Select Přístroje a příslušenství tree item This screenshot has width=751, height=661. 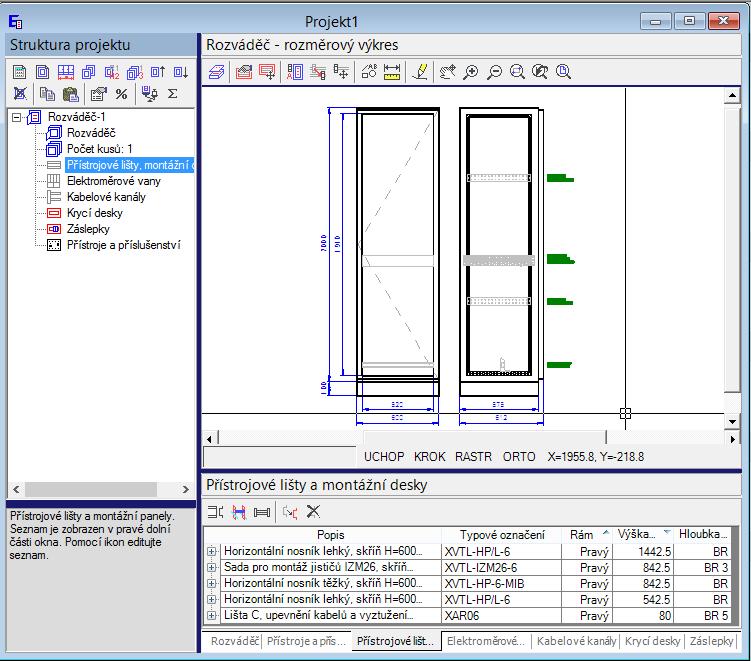pos(124,245)
